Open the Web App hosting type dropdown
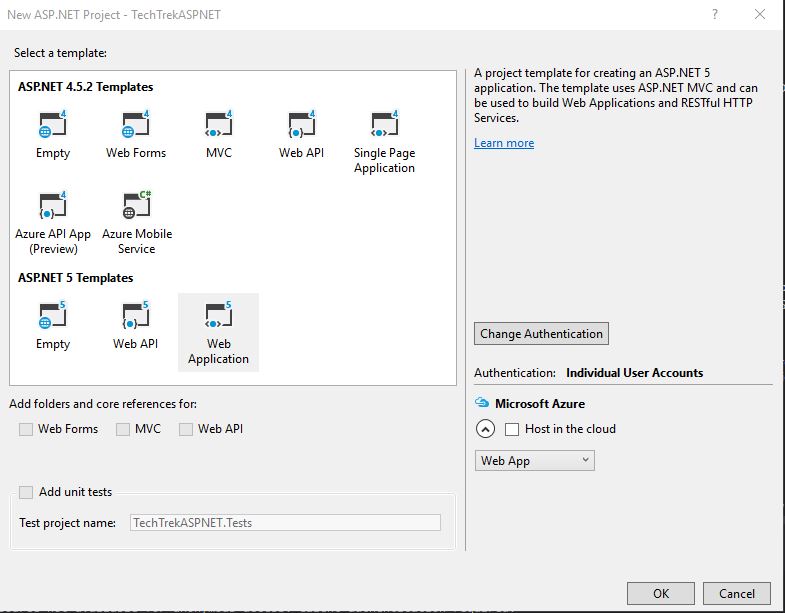This screenshot has width=785, height=613. click(535, 460)
